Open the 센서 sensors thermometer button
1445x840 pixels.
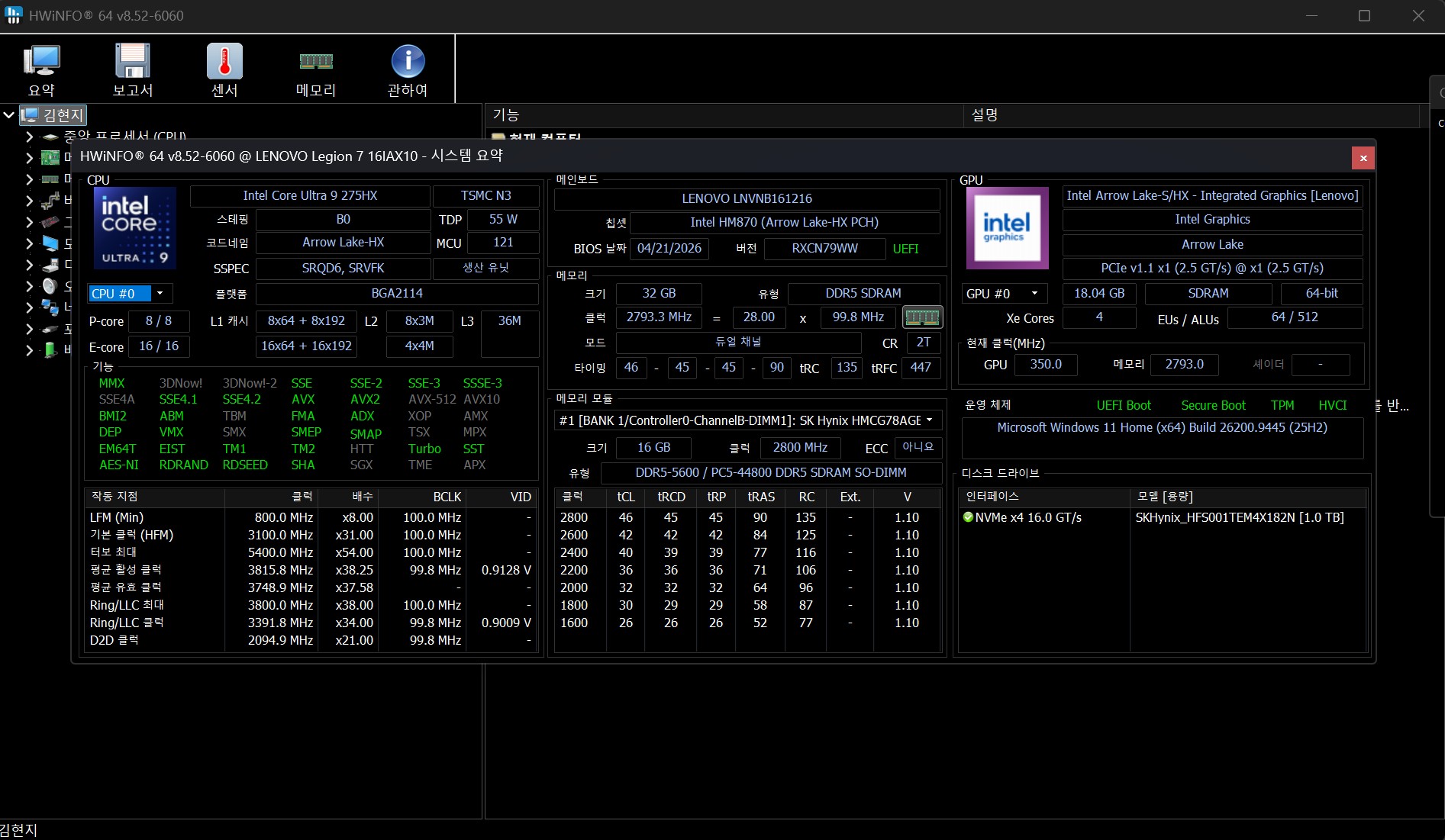pos(224,70)
